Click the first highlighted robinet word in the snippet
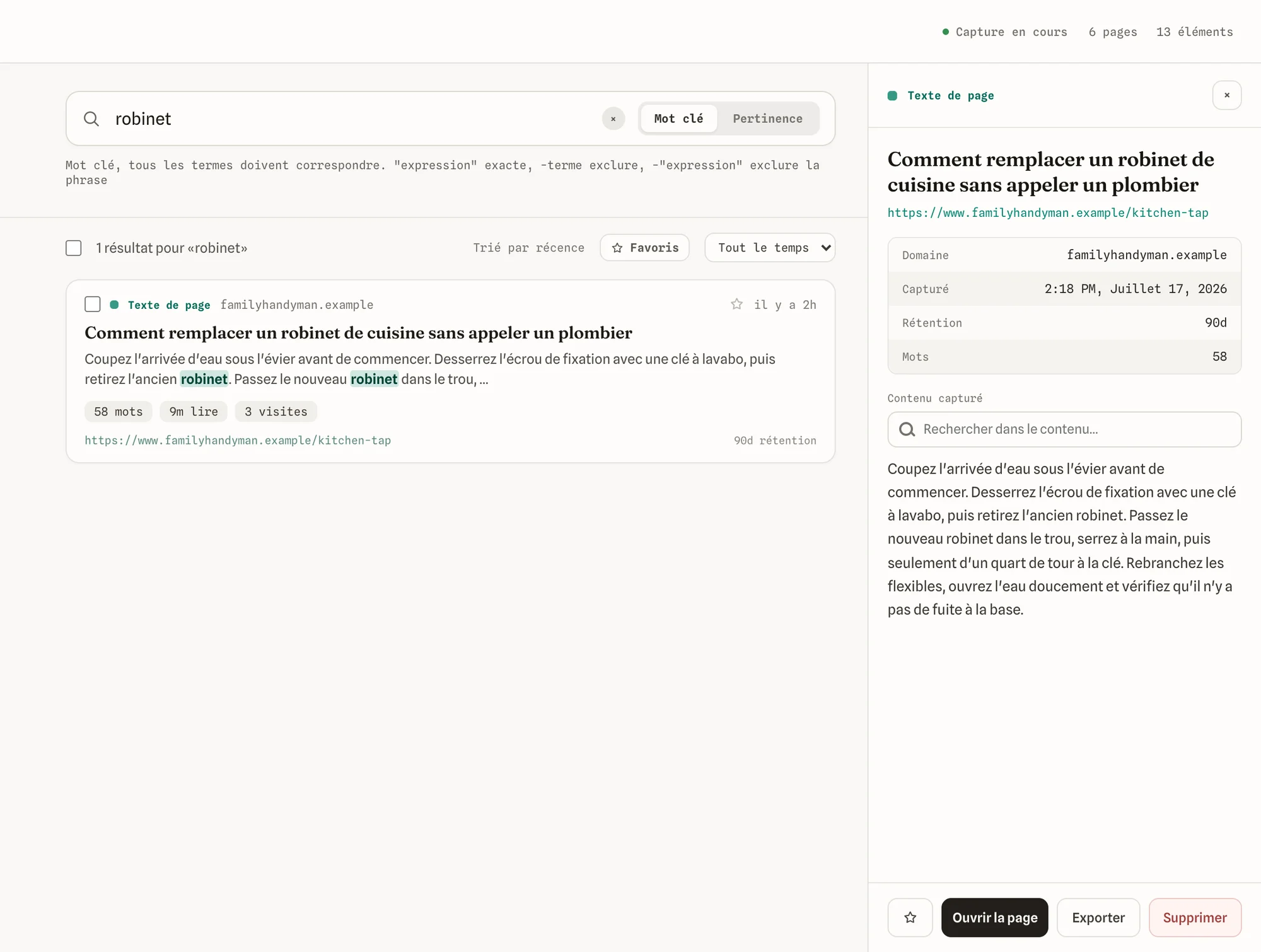 [x=204, y=379]
